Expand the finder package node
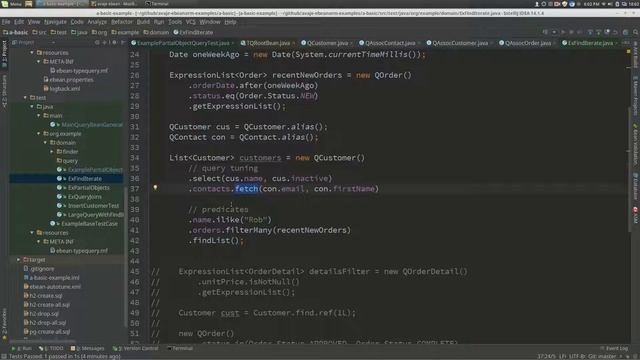The image size is (640, 360). [52, 151]
